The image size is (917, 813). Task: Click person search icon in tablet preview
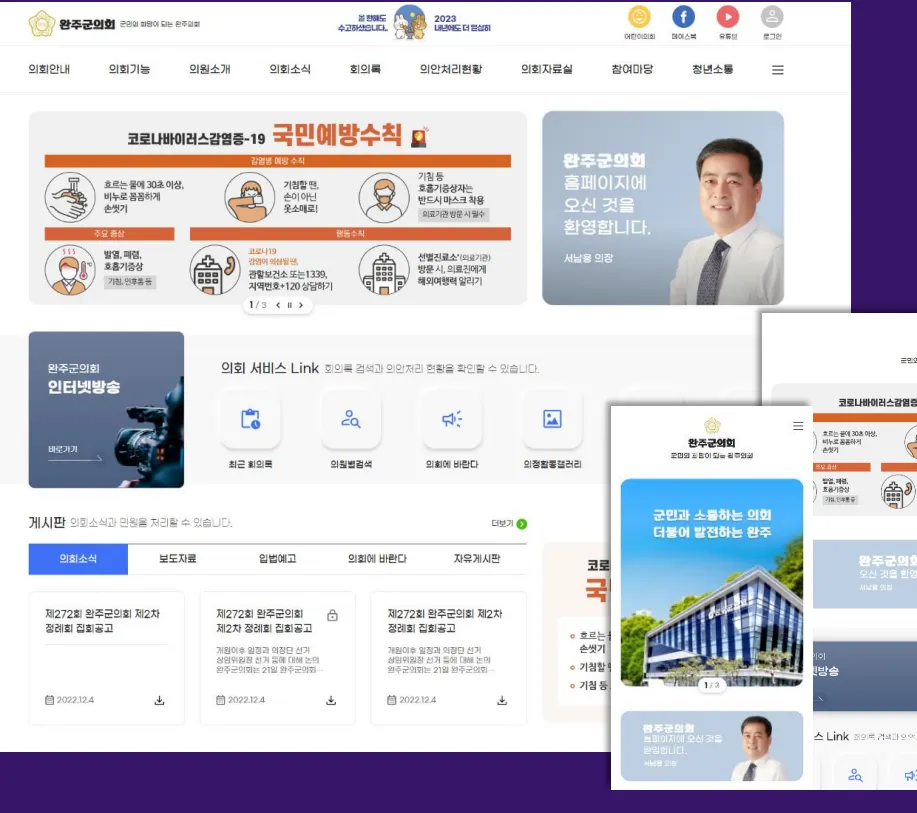pos(854,776)
